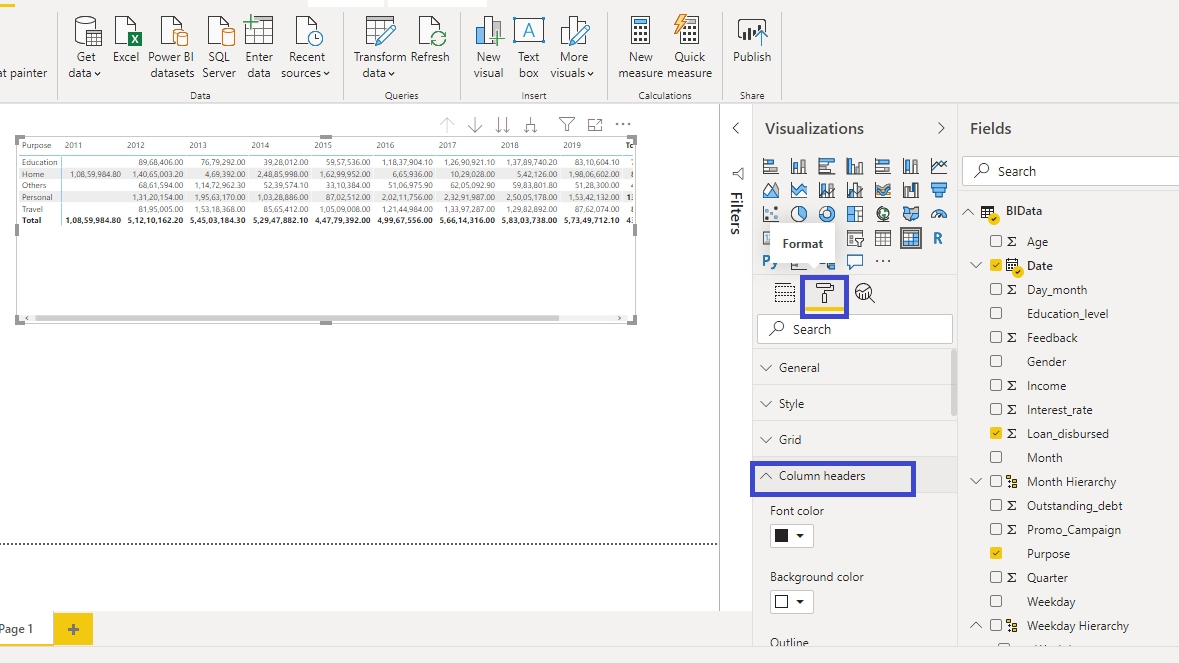Click Focus mode icon on the matrix visual
This screenshot has width=1179, height=663.
(595, 125)
